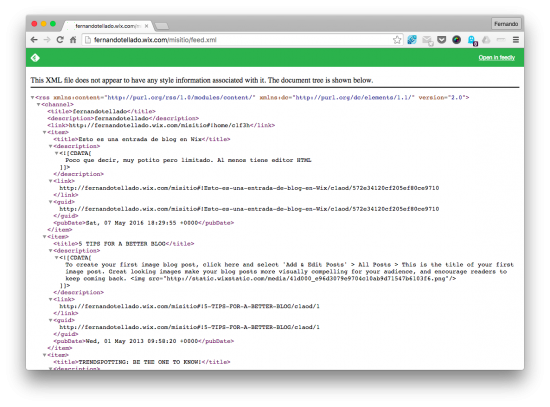Click the Open in feedly link
This screenshot has height=407, width=550.
(497, 58)
